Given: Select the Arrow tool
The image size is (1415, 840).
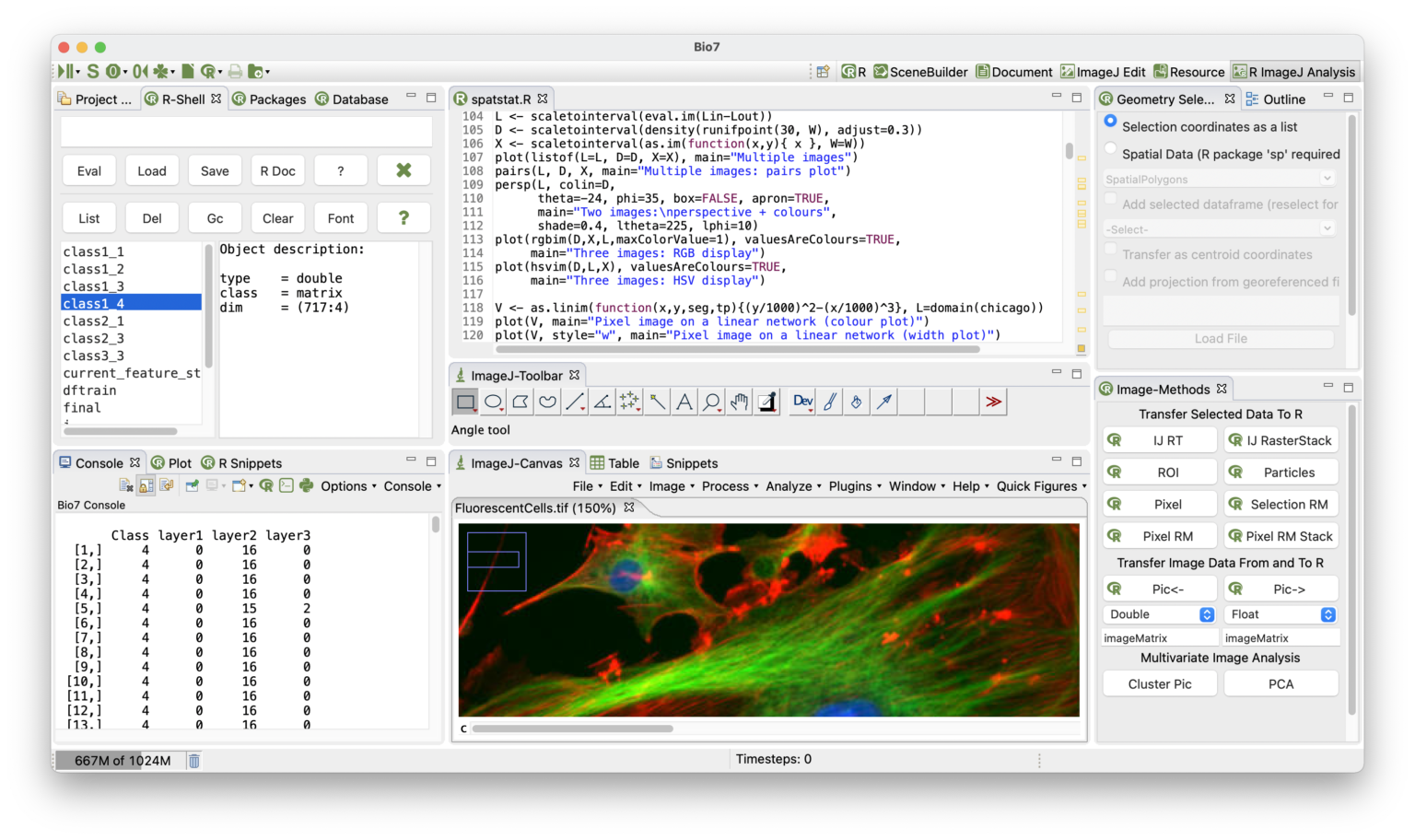Looking at the screenshot, I should [884, 402].
